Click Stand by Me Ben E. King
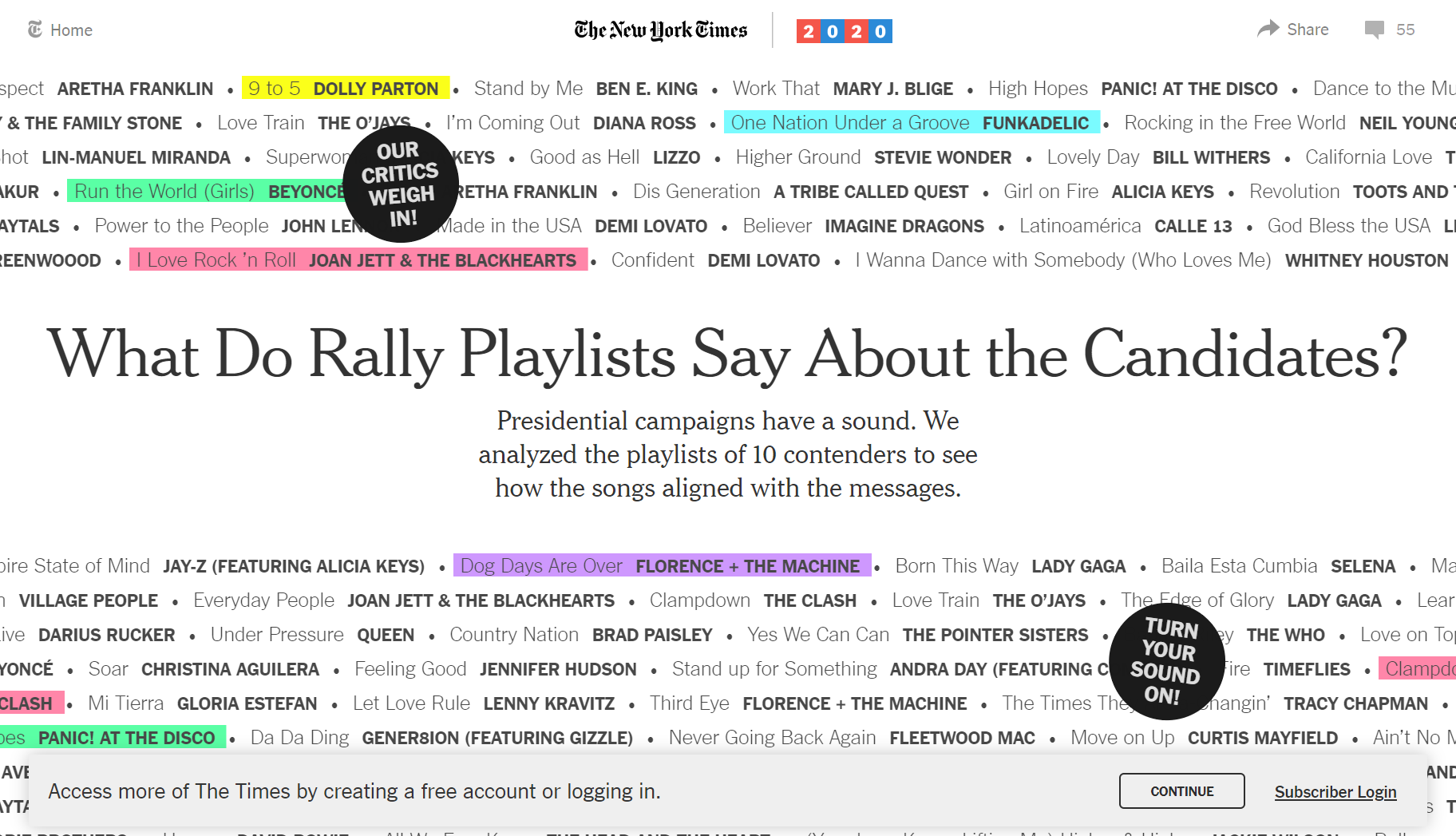The image size is (1456, 836). coord(586,88)
